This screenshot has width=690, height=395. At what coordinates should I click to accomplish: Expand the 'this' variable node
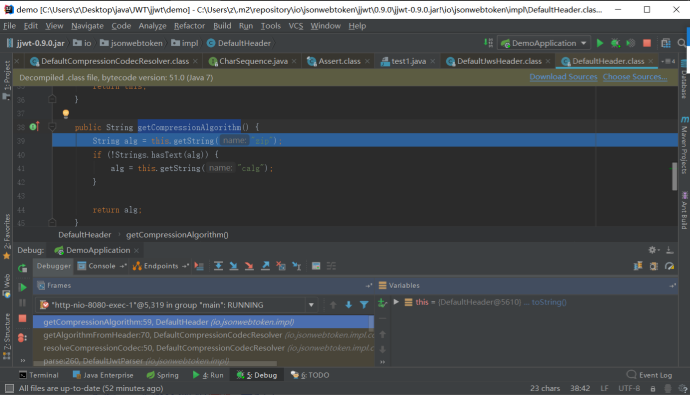tap(396, 302)
